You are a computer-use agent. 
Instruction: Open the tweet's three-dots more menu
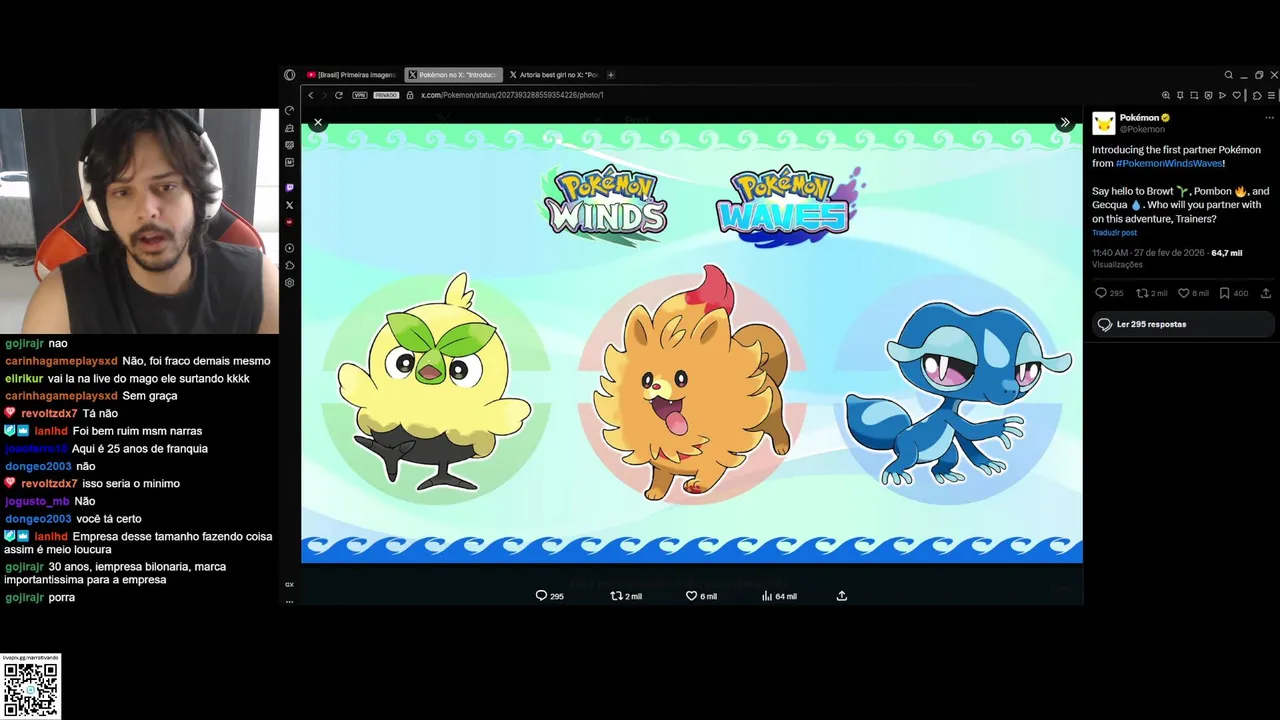tap(1270, 118)
